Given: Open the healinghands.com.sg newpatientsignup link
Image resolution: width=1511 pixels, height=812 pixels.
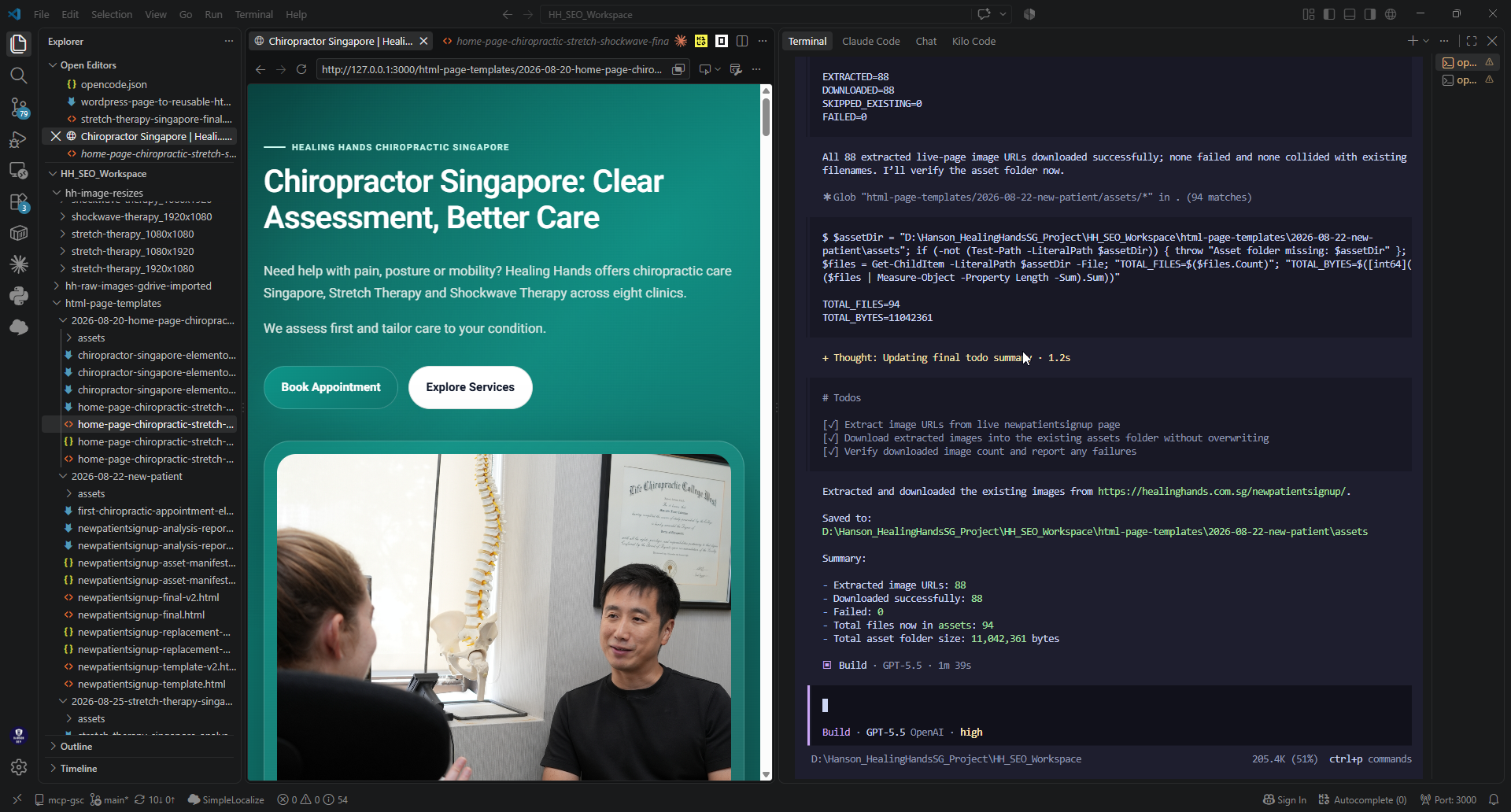Looking at the screenshot, I should coord(1221,491).
